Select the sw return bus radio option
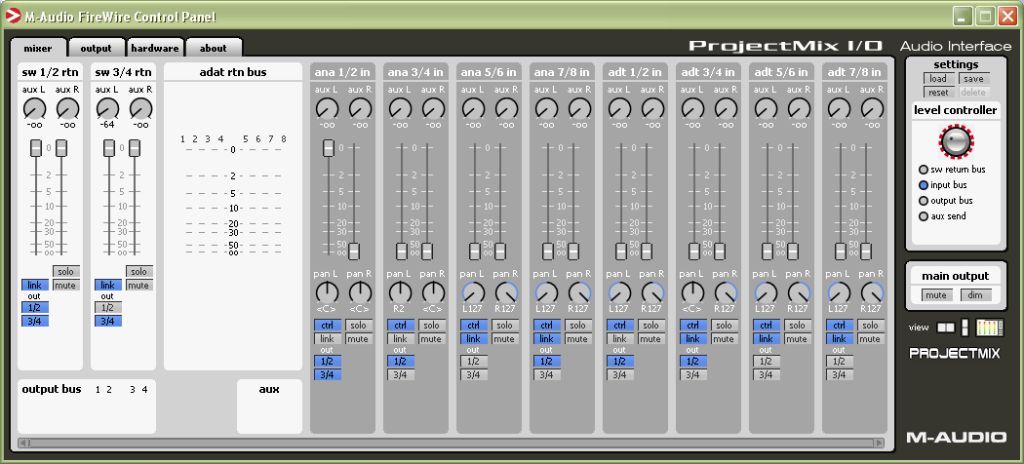This screenshot has width=1024, height=464. click(x=923, y=169)
